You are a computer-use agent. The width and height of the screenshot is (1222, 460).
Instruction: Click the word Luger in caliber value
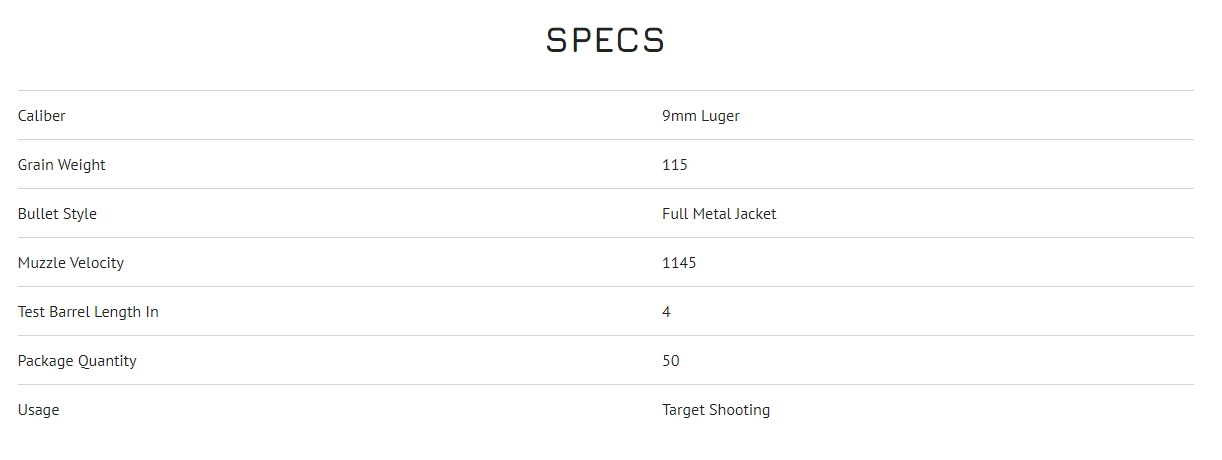coord(720,116)
